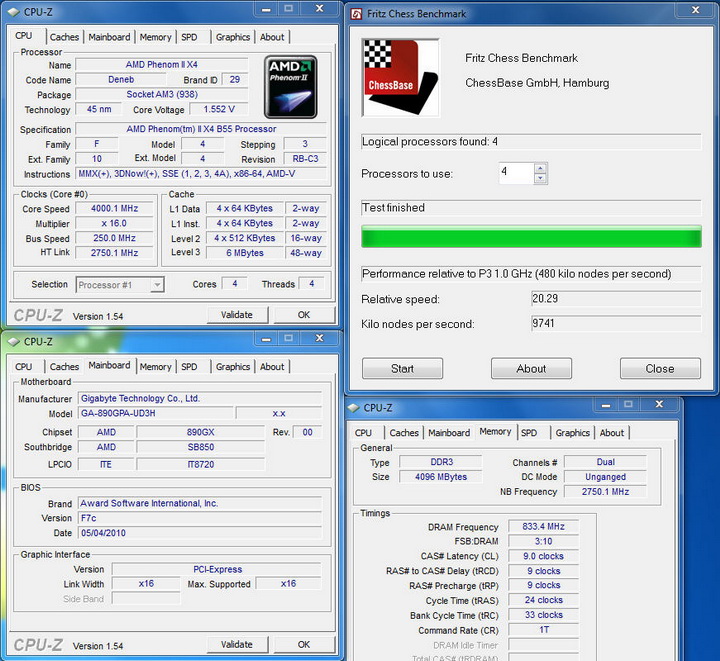Click the ChessBase logo image
Screen dimensions: 720x661
pyautogui.click(x=400, y=78)
